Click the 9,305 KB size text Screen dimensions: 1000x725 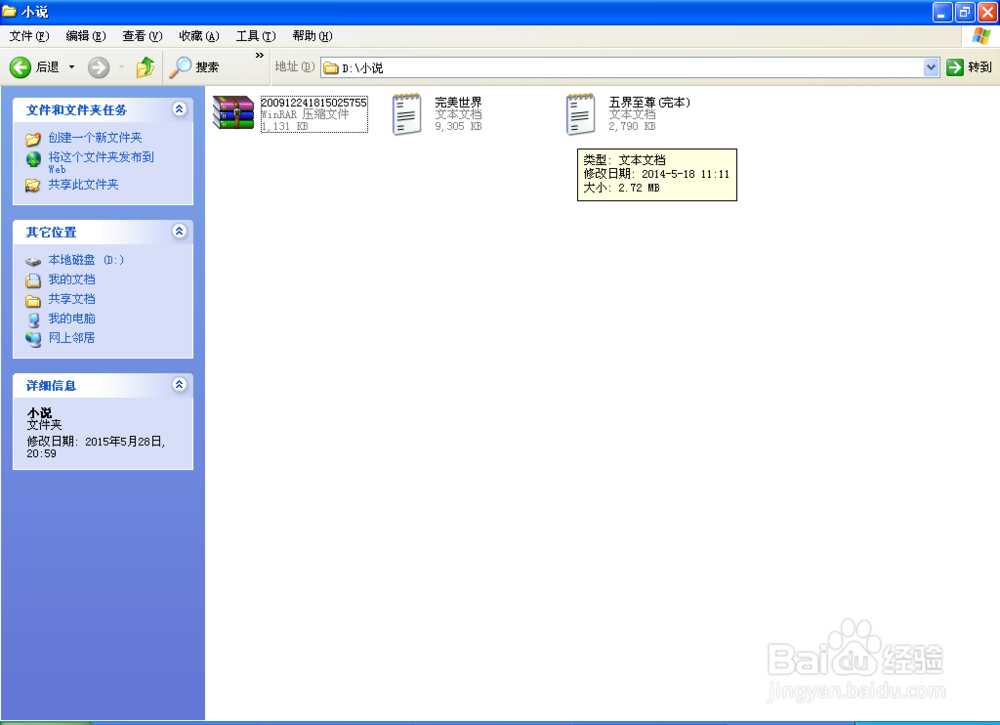[x=459, y=126]
